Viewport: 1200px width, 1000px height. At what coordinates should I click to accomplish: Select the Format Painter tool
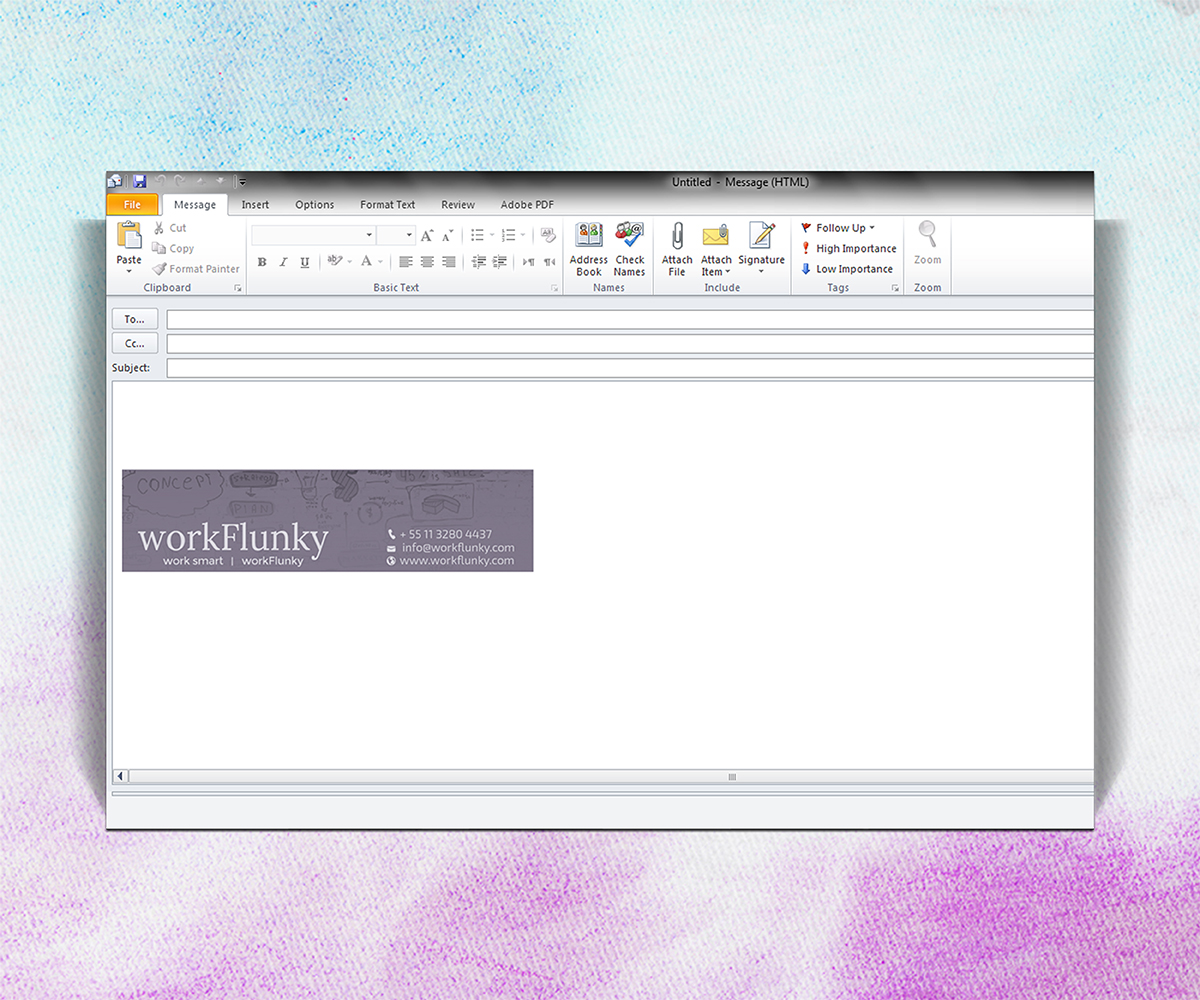tap(196, 269)
